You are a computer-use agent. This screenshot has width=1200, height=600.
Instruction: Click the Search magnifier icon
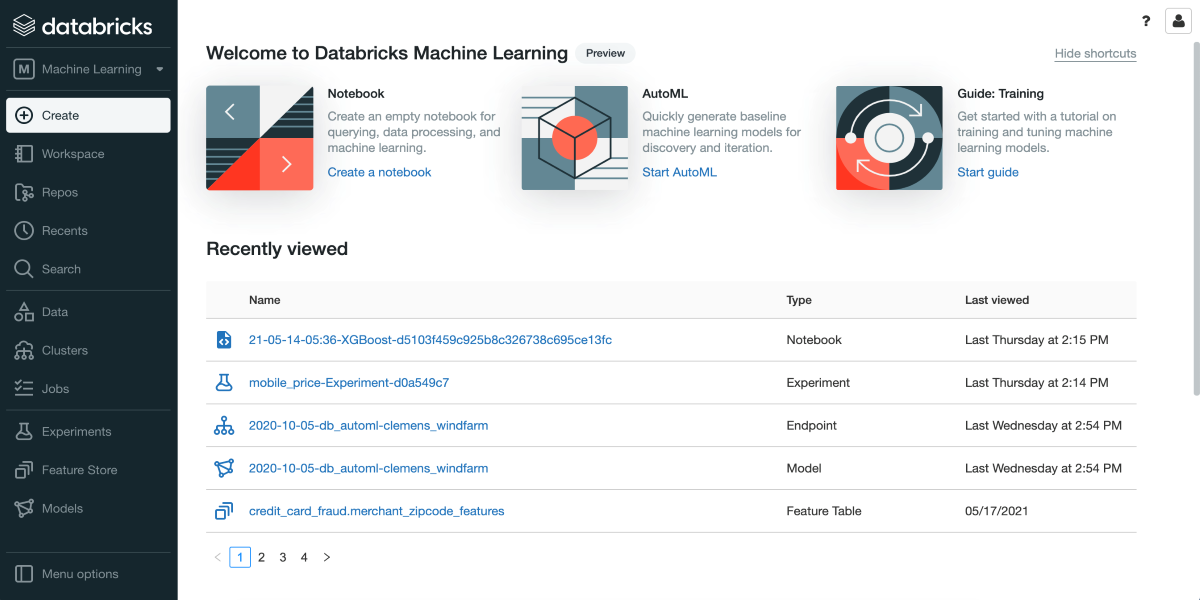click(24, 269)
